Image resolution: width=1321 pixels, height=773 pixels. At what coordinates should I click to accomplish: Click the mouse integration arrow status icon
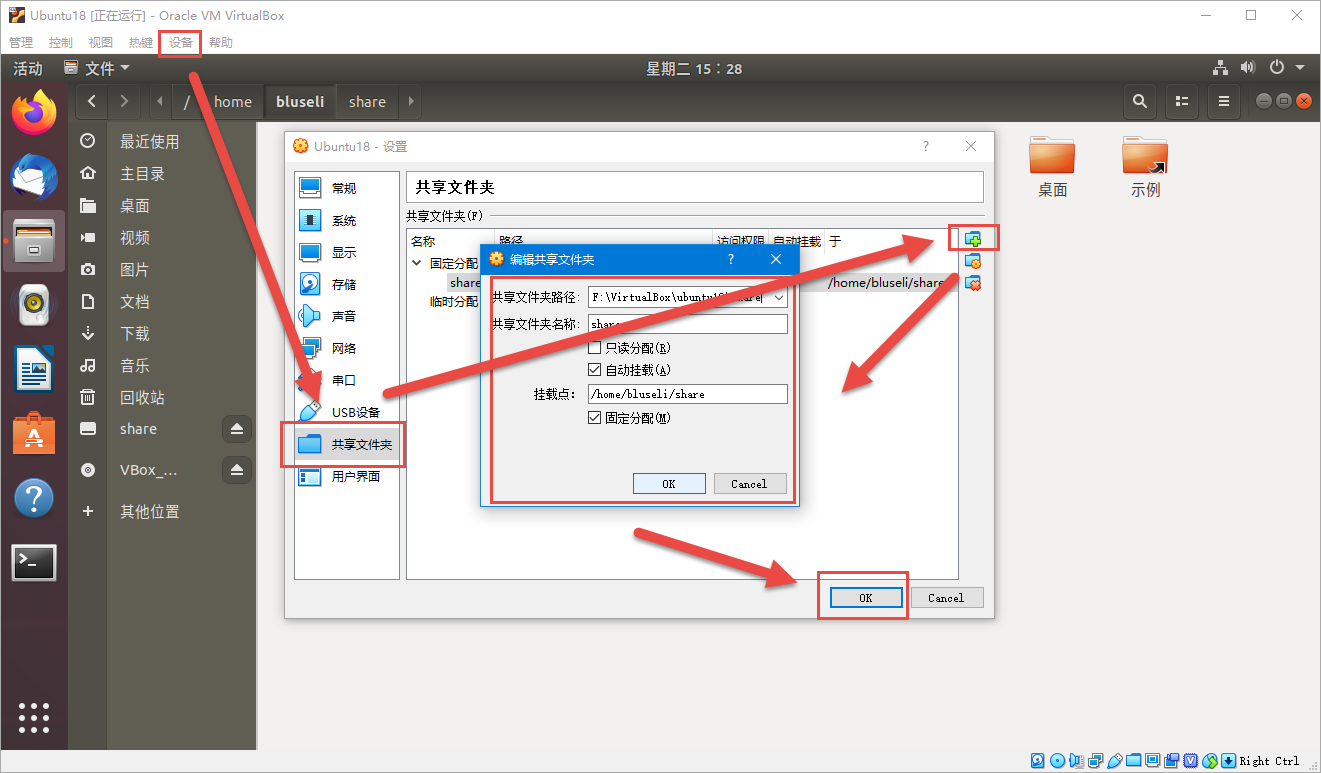1210,761
